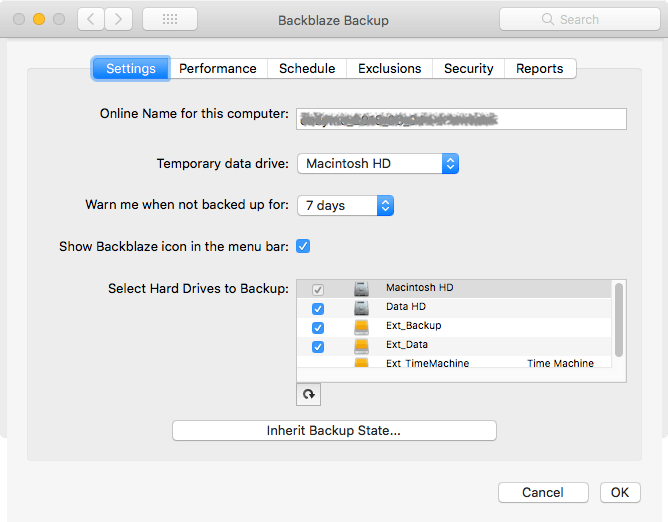
Task: Click in the Search field
Action: click(580, 19)
